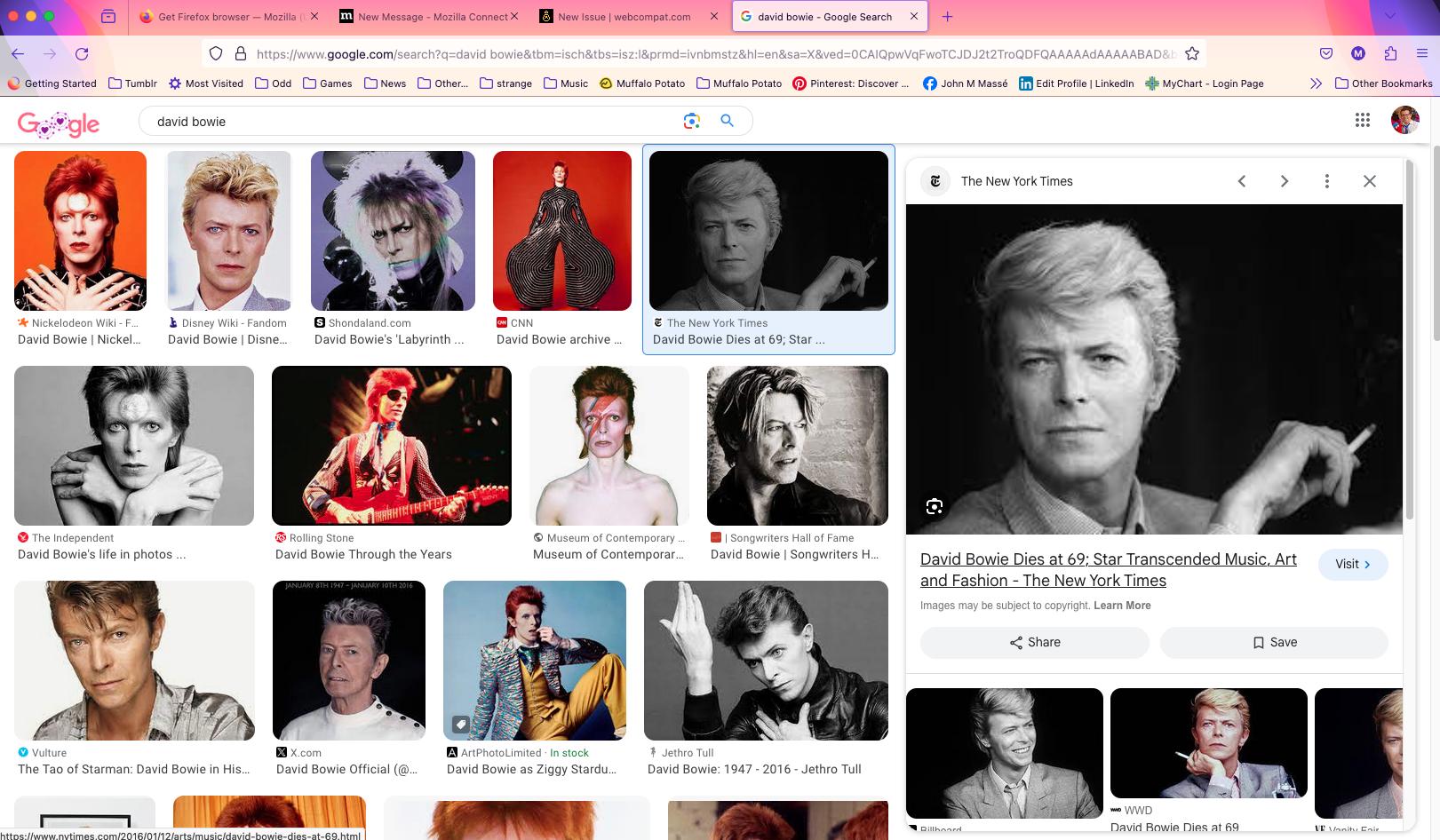Show more bookmarks with the double chevron
The image size is (1440, 840).
(x=1316, y=83)
